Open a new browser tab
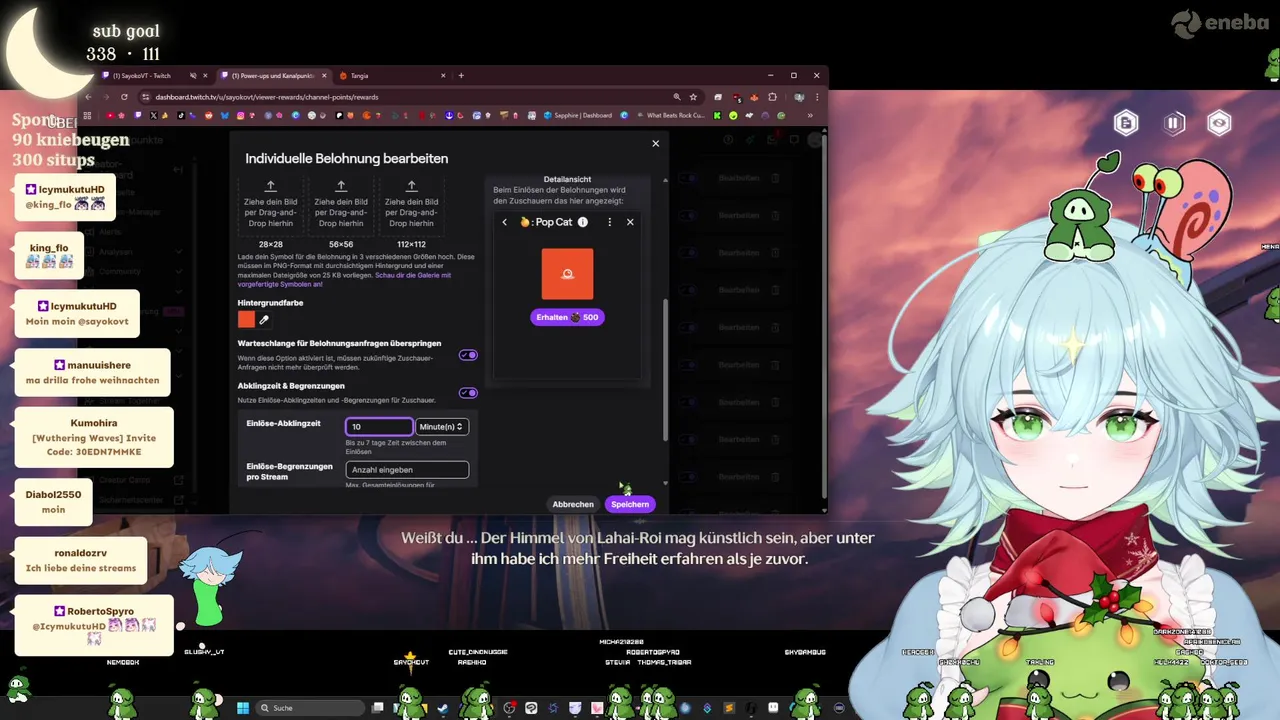 point(461,76)
